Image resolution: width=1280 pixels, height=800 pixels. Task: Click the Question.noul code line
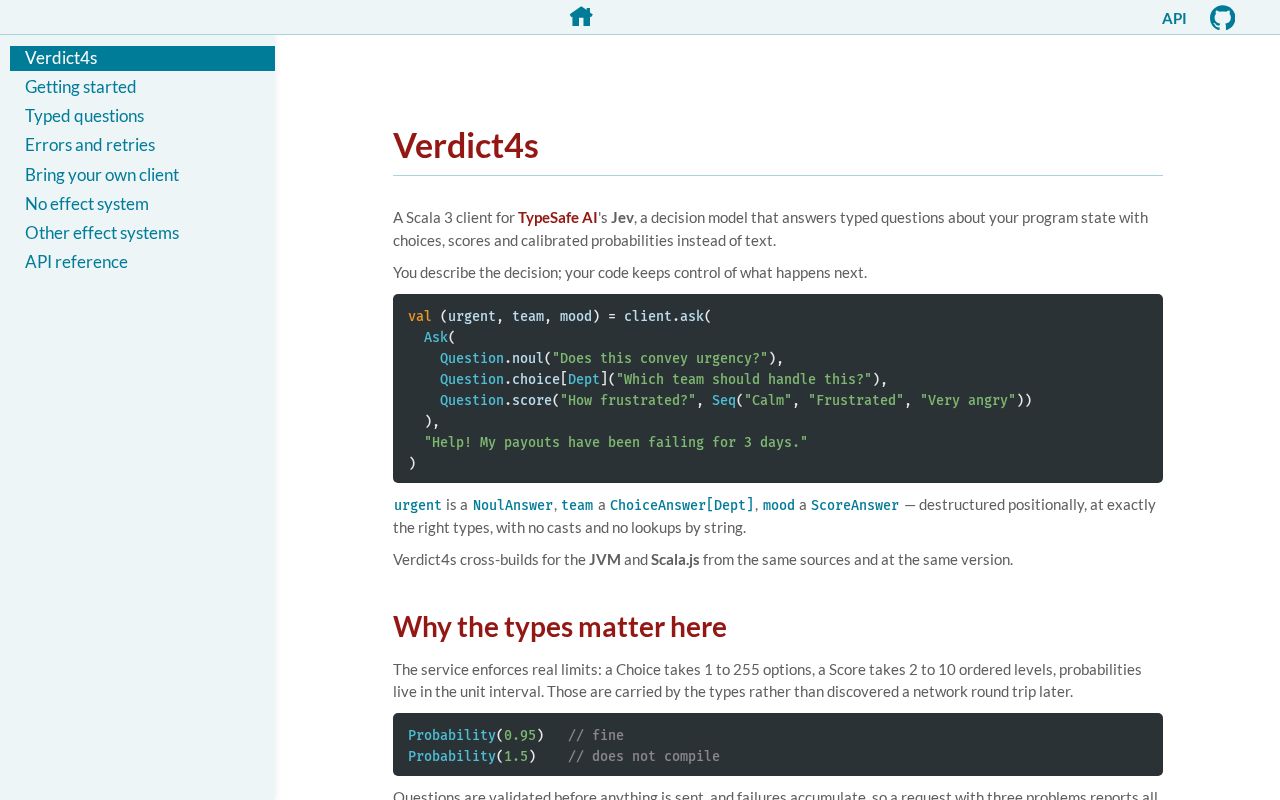612,358
